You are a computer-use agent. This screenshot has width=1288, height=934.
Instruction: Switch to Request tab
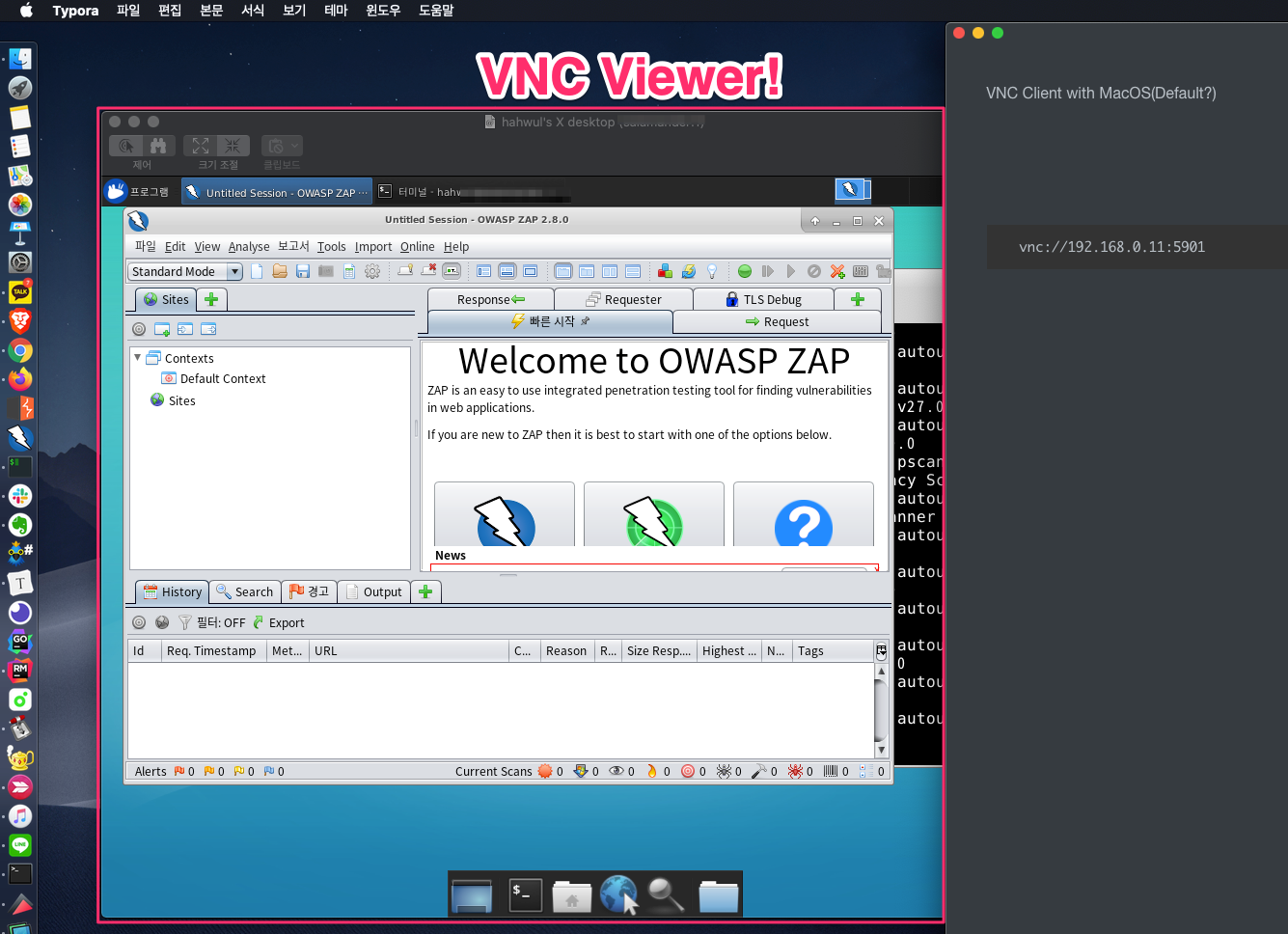point(777,321)
